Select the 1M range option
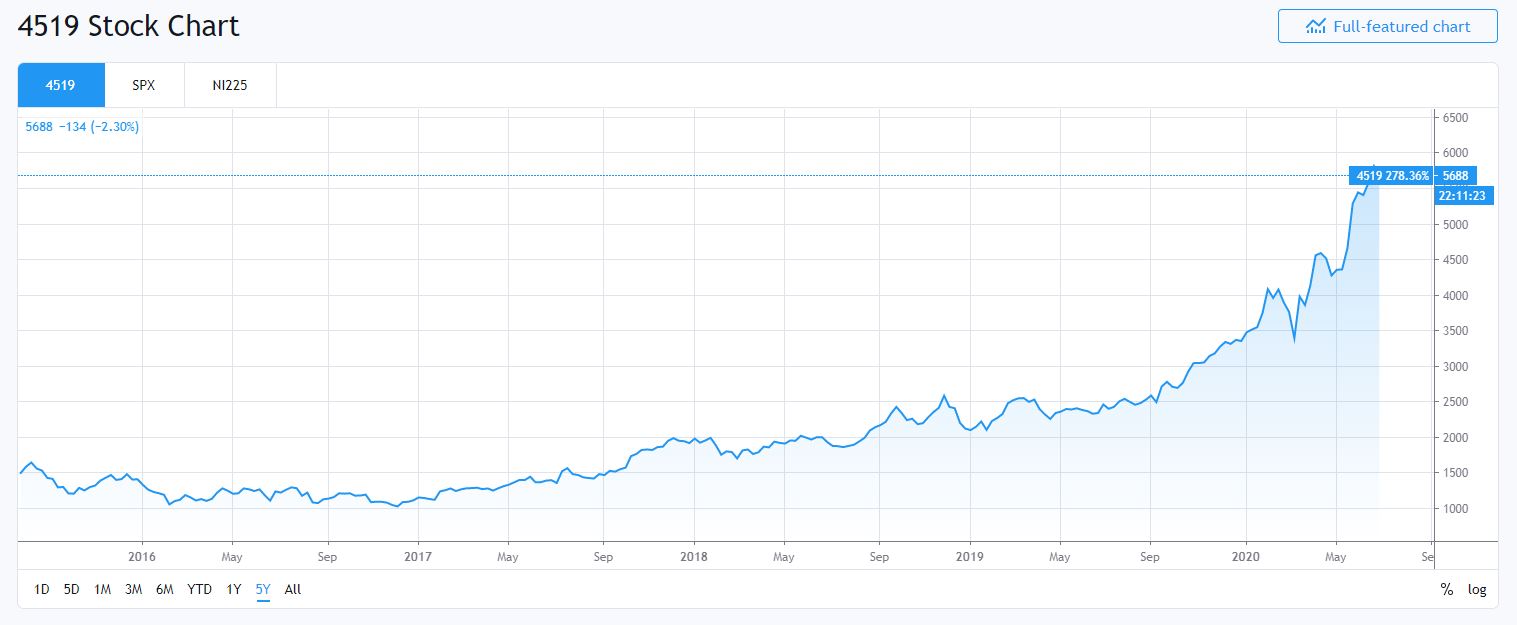This screenshot has height=625, width=1517. (x=102, y=589)
